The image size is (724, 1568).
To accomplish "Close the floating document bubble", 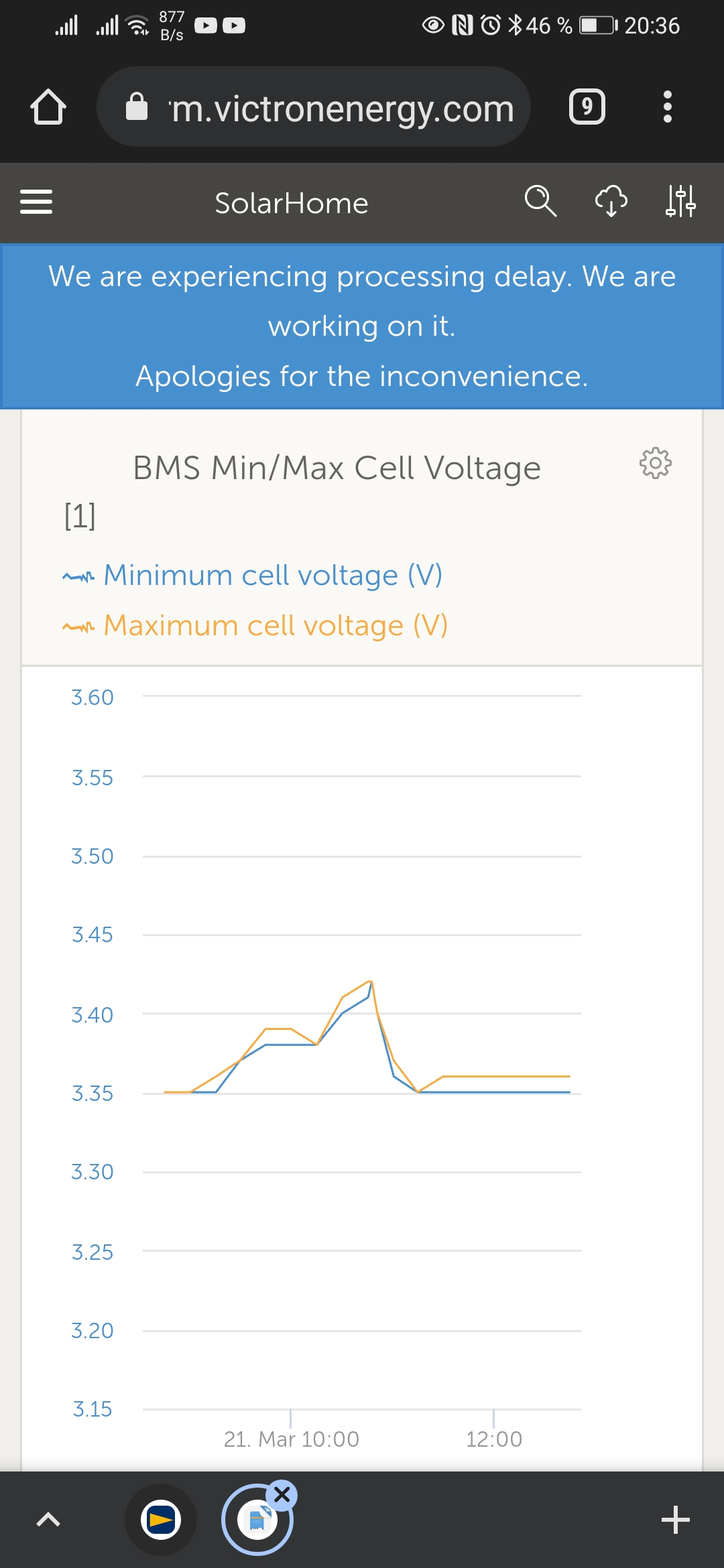I will click(x=282, y=1494).
